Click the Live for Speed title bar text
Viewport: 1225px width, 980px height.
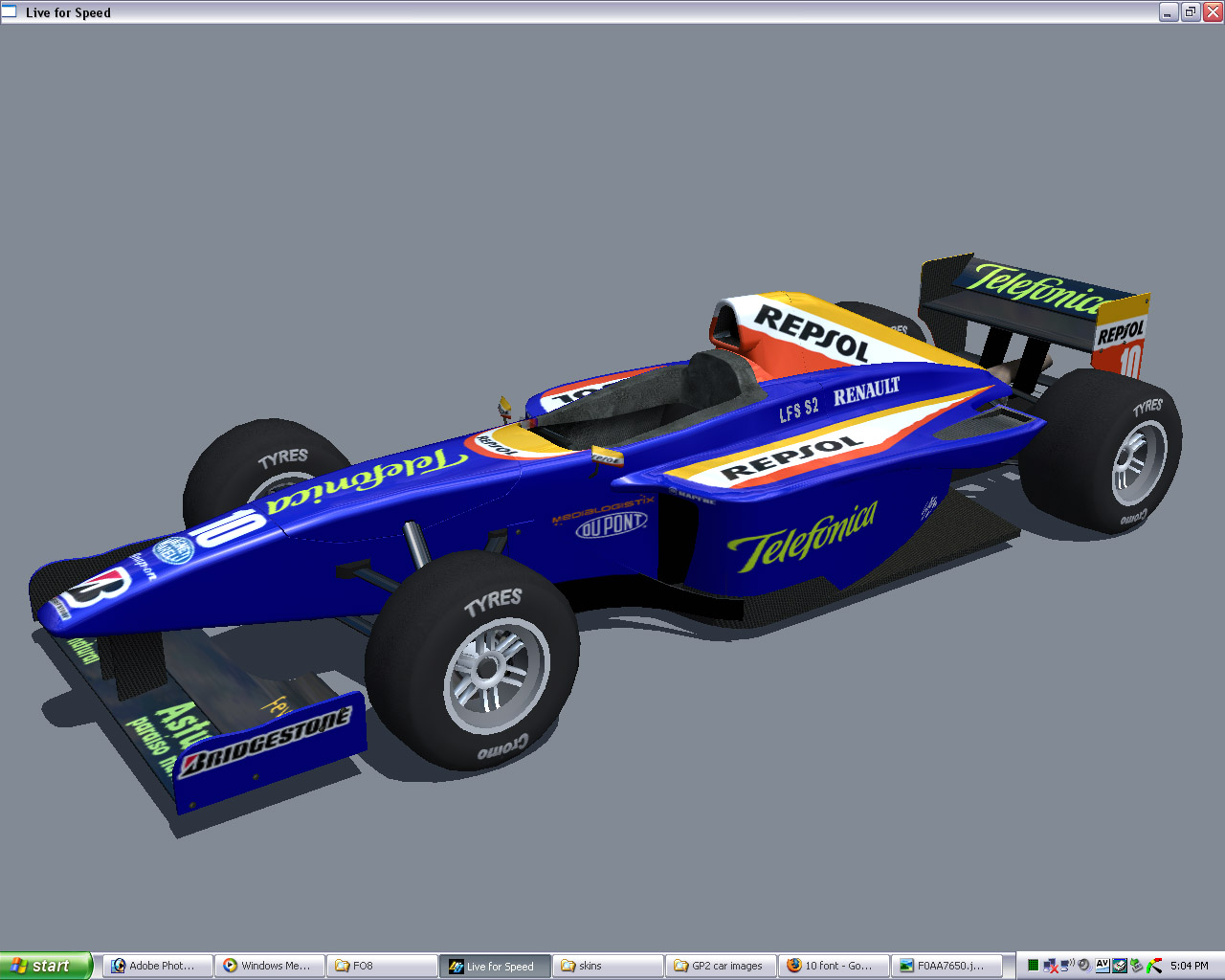(68, 12)
